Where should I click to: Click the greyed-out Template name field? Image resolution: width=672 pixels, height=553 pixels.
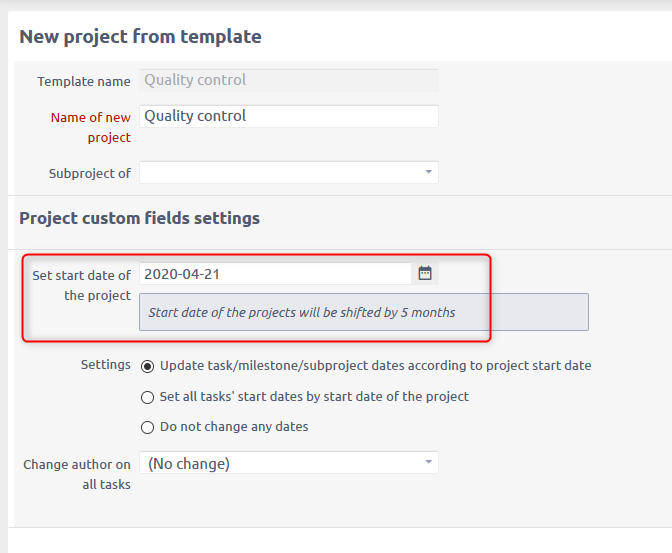point(288,80)
